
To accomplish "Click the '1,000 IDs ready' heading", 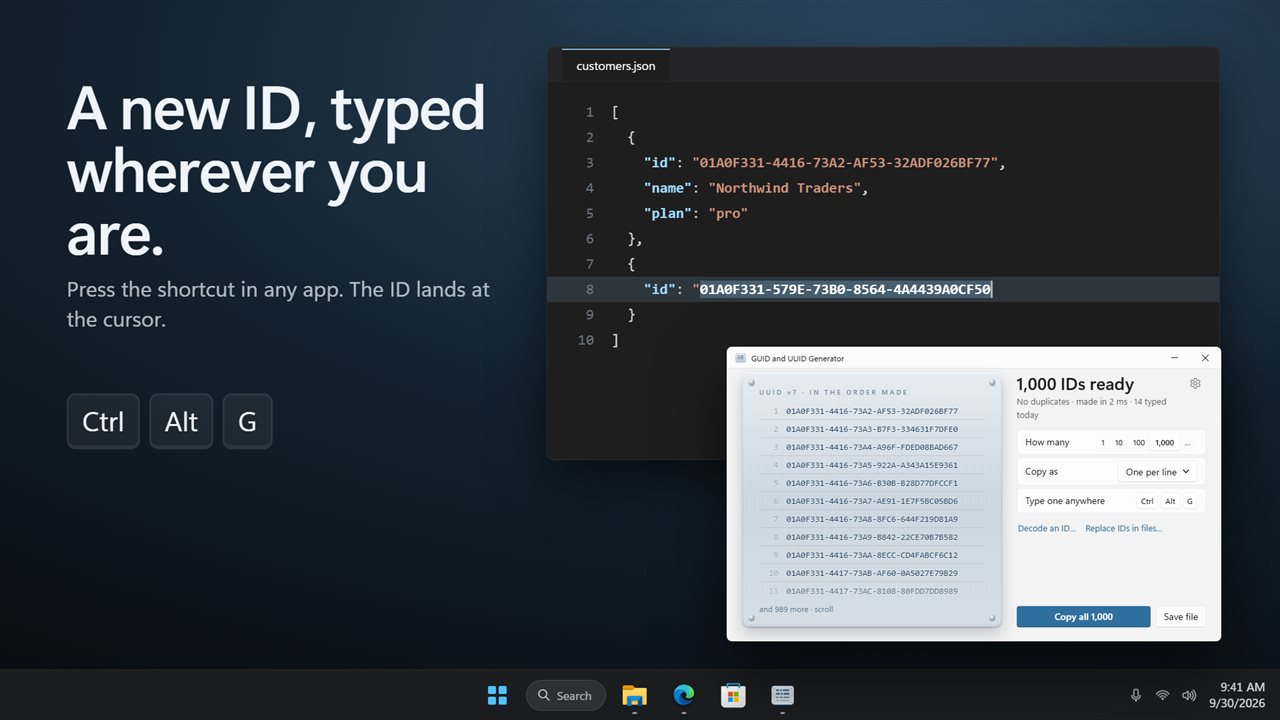I will click(1075, 384).
